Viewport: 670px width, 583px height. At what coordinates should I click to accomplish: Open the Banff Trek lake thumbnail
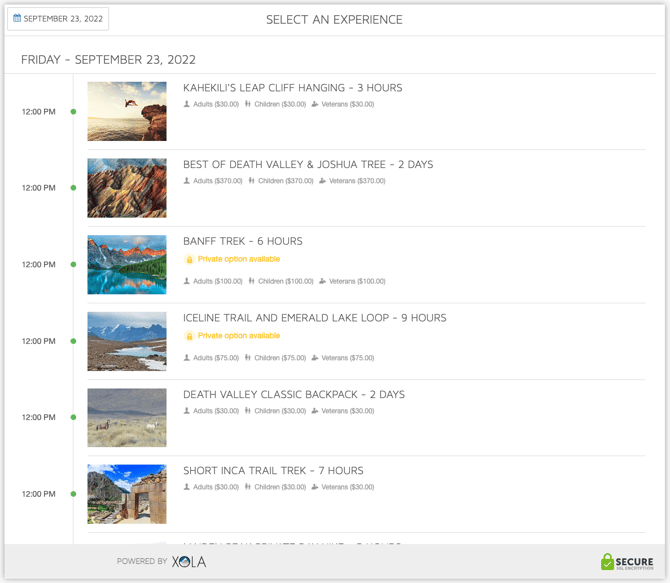coord(127,265)
